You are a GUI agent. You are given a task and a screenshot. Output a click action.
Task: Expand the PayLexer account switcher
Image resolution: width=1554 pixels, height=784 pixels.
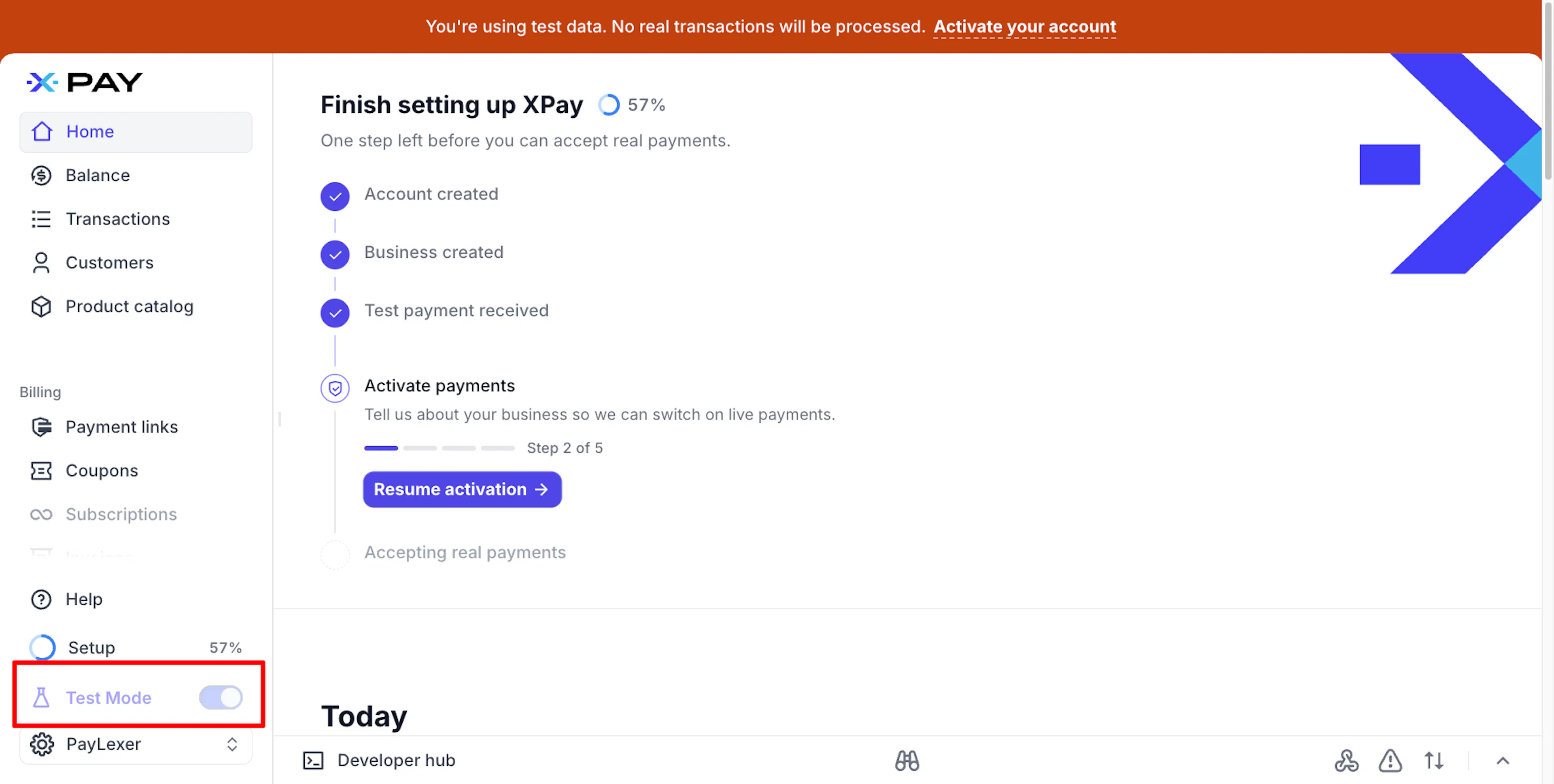[x=136, y=744]
